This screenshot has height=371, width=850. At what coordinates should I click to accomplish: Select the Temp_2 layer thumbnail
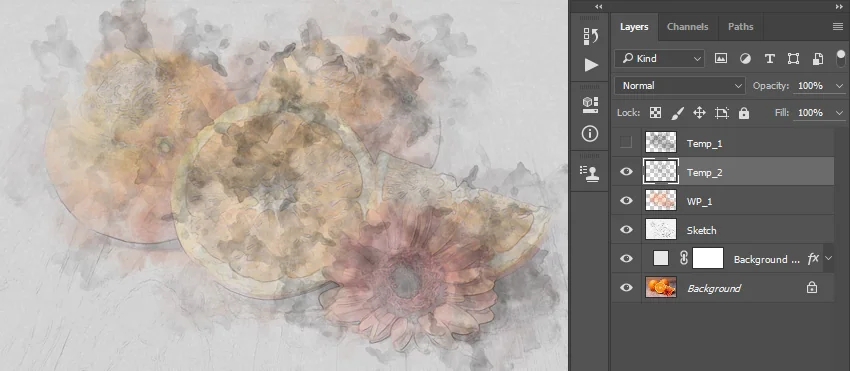pos(661,171)
